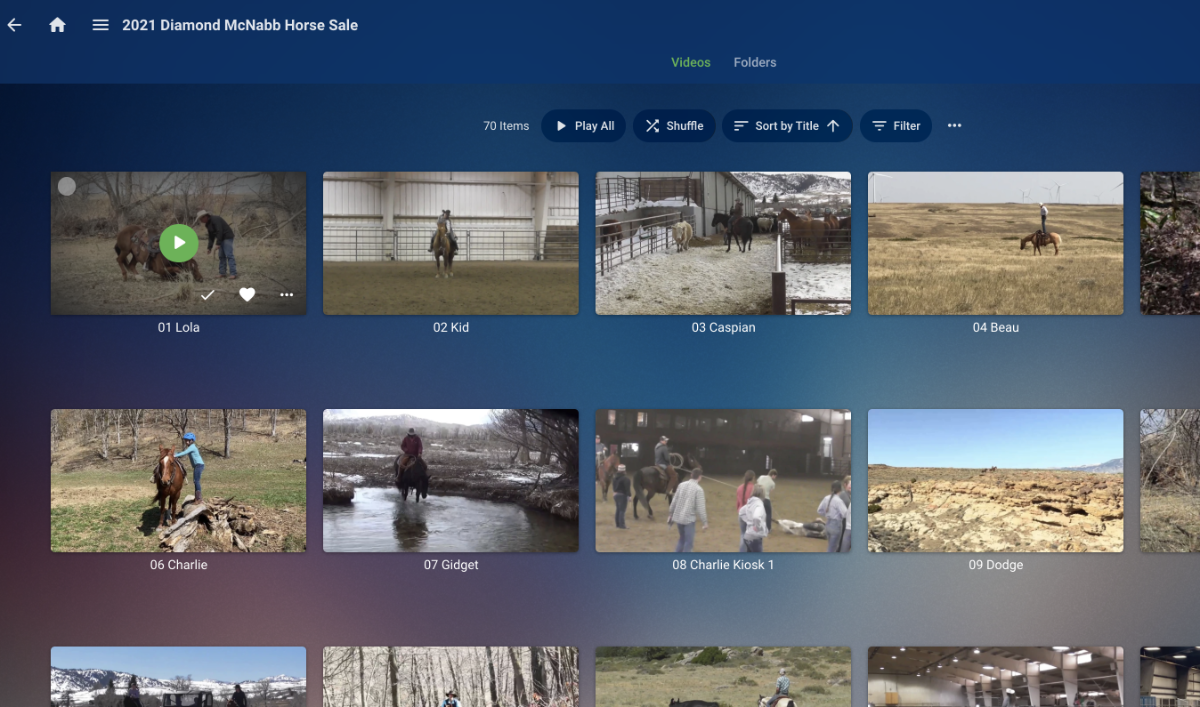Open the more options dots on 01 Lola
Image resolution: width=1200 pixels, height=707 pixels.
point(287,294)
